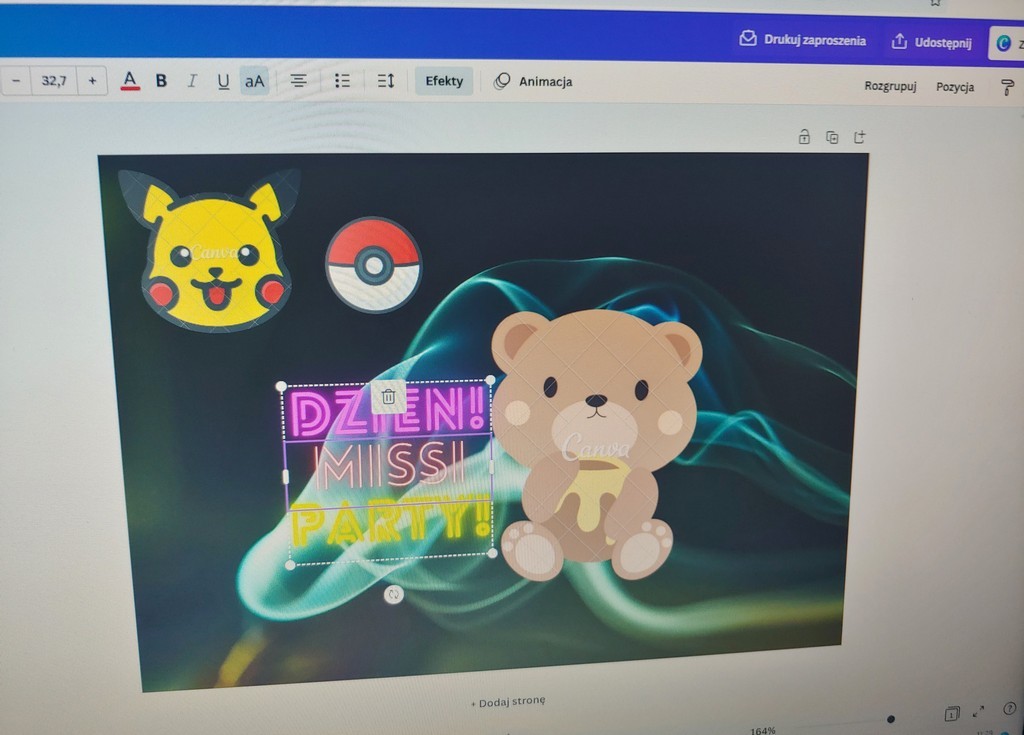Open the page grid view icon
Image resolution: width=1024 pixels, height=735 pixels.
click(952, 713)
